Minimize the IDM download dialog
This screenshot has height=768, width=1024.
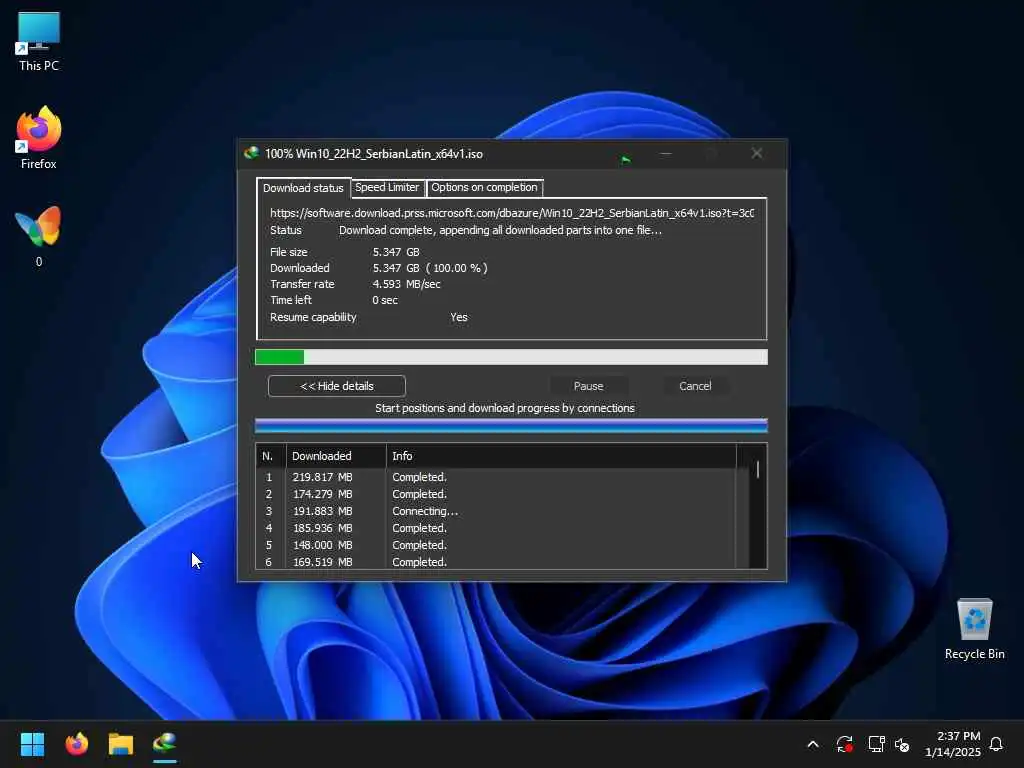point(665,153)
